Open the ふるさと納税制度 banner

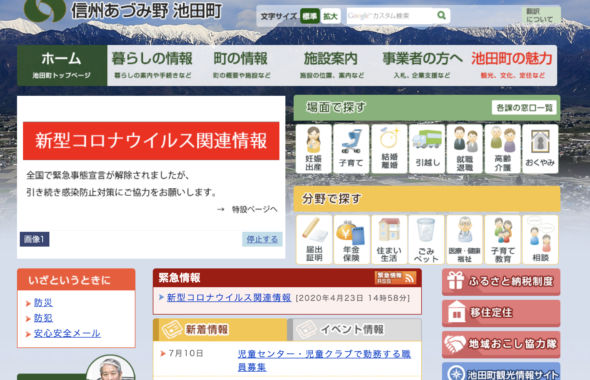tap(501, 281)
